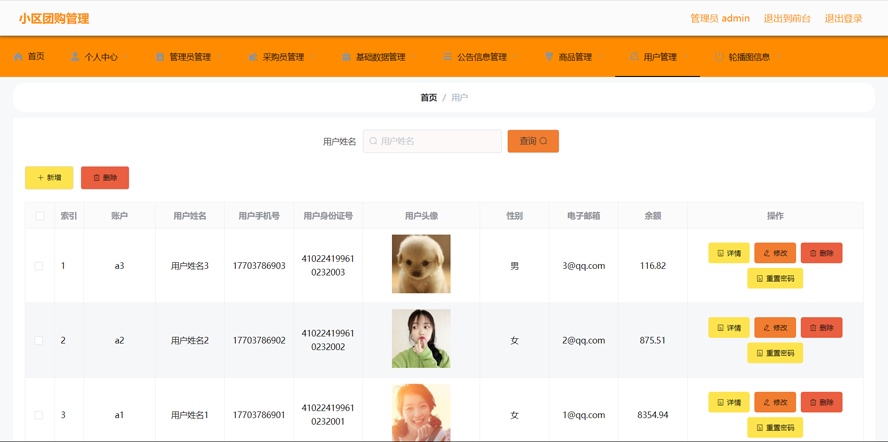Click the person icon beside 个人中心

pos(75,57)
